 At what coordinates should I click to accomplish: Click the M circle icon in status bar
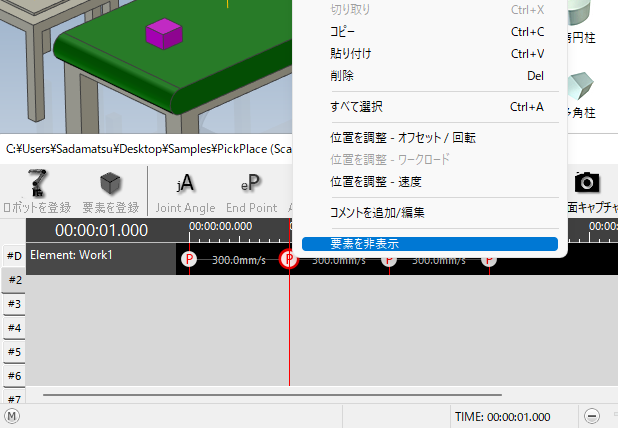12,416
